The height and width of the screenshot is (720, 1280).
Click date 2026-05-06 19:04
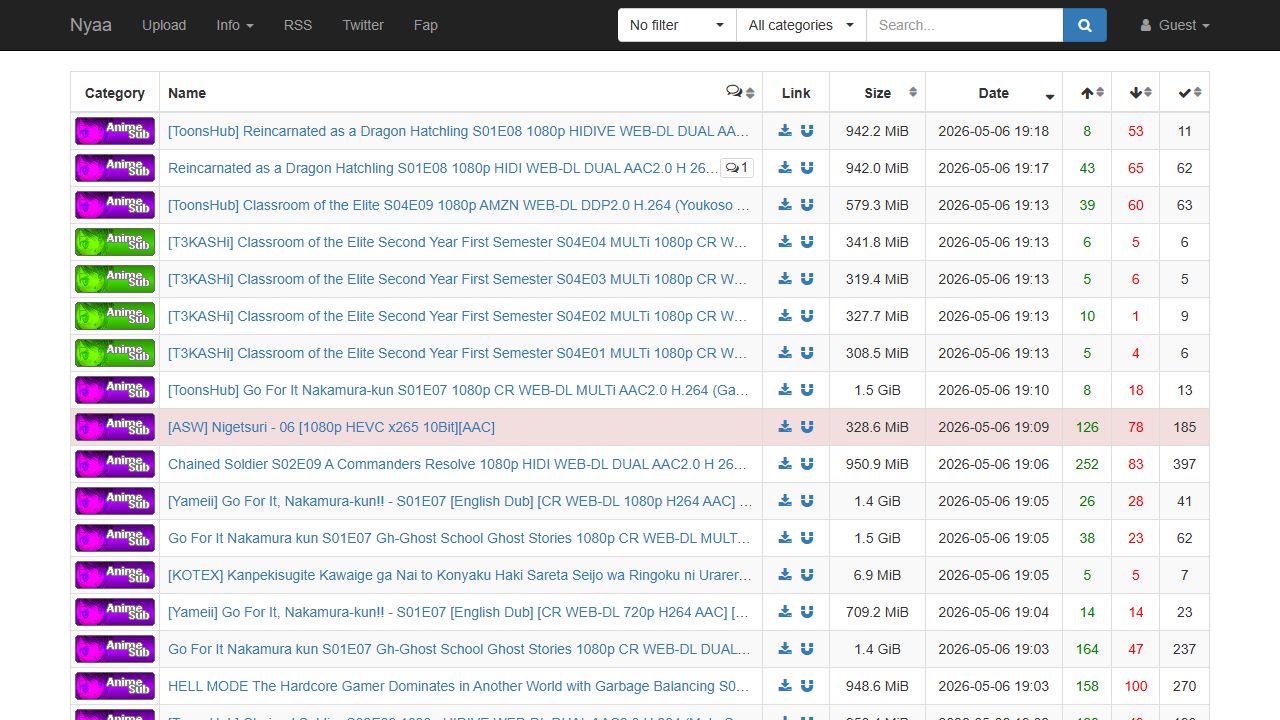tap(994, 612)
